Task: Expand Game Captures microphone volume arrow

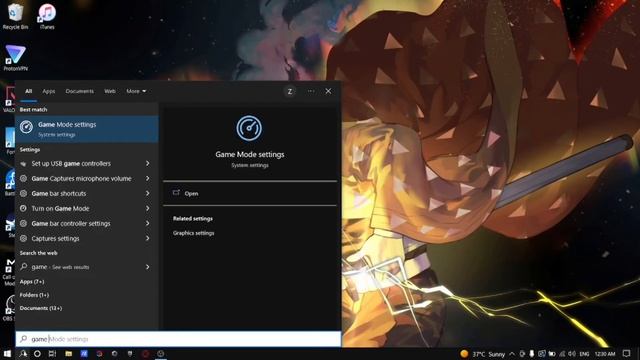Action: [x=147, y=178]
